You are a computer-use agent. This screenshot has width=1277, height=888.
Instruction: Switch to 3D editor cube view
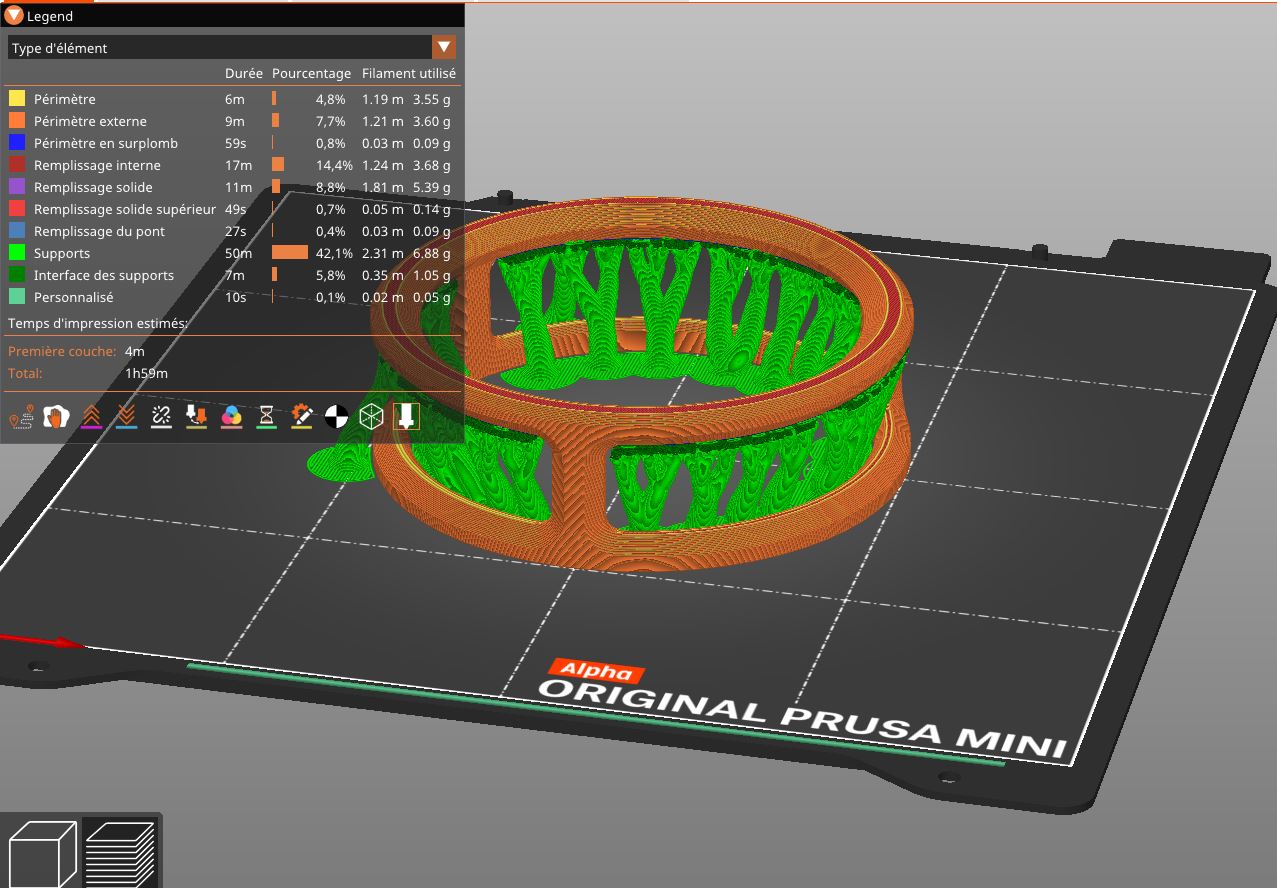[x=42, y=853]
